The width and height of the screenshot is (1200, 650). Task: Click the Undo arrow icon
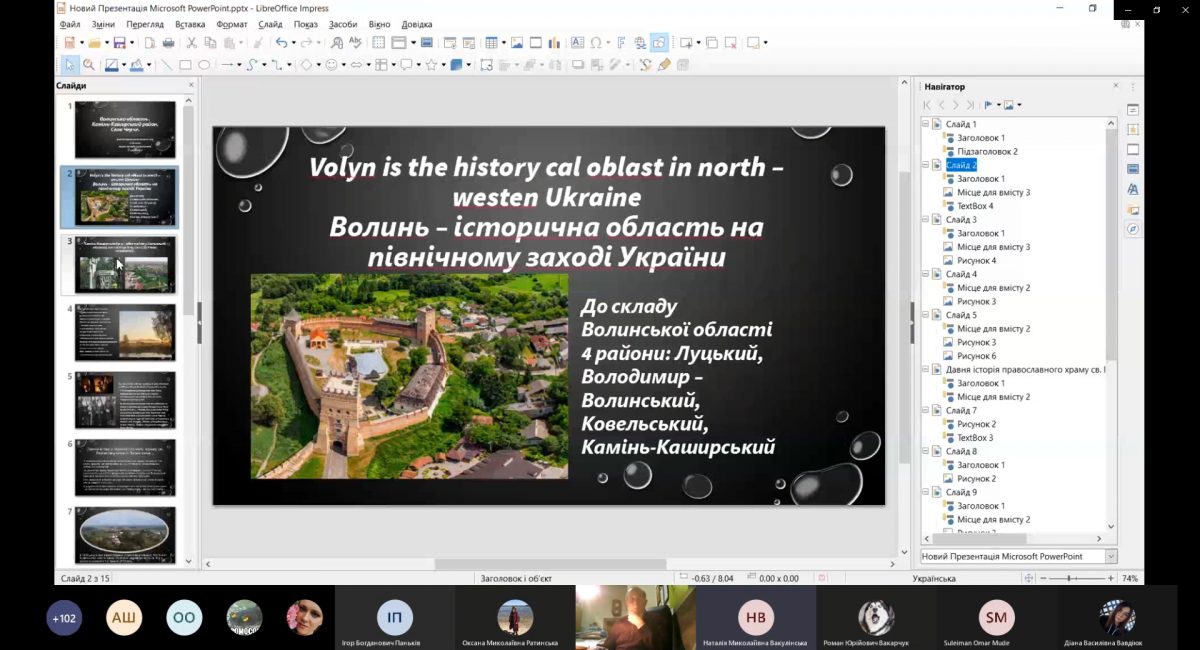[281, 43]
